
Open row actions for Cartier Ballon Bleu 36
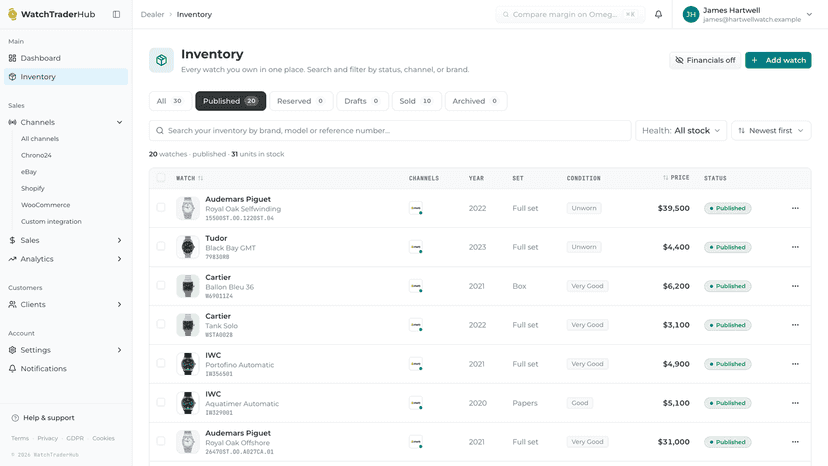point(795,286)
